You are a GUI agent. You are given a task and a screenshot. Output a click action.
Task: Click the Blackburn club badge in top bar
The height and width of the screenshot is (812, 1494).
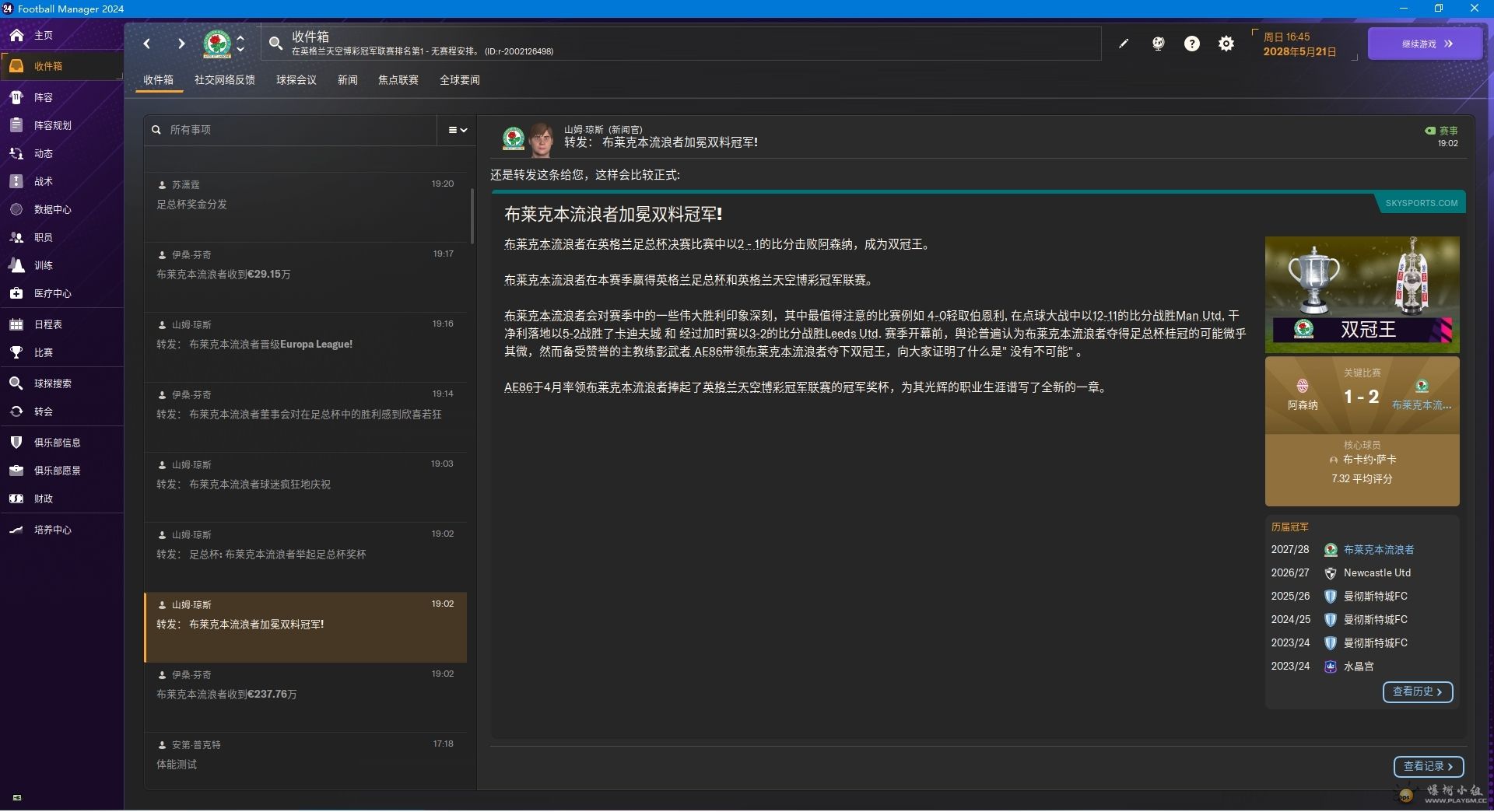click(217, 44)
